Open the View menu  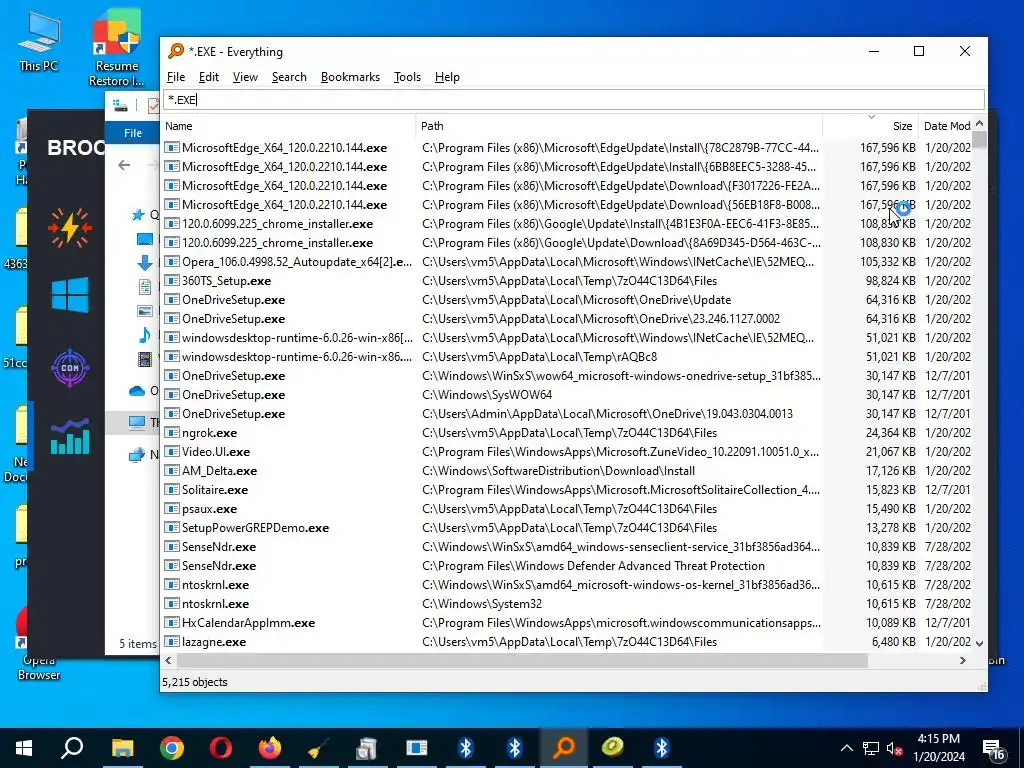point(245,77)
